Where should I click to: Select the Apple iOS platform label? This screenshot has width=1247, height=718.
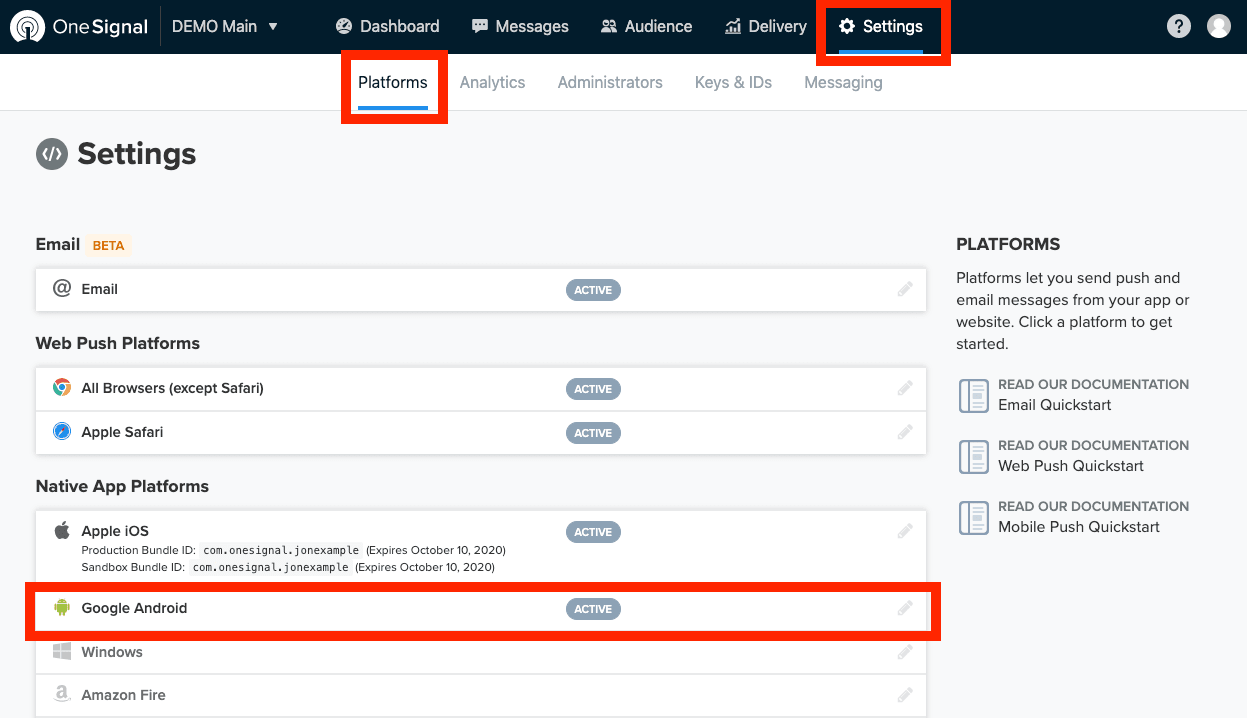pyautogui.click(x=115, y=531)
